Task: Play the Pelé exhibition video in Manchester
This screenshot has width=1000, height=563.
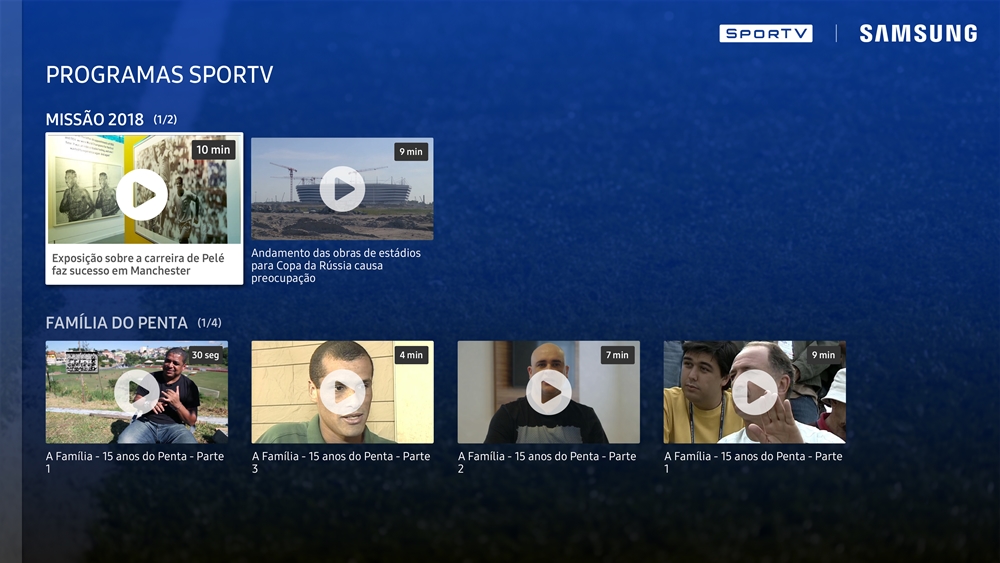Action: coord(142,194)
